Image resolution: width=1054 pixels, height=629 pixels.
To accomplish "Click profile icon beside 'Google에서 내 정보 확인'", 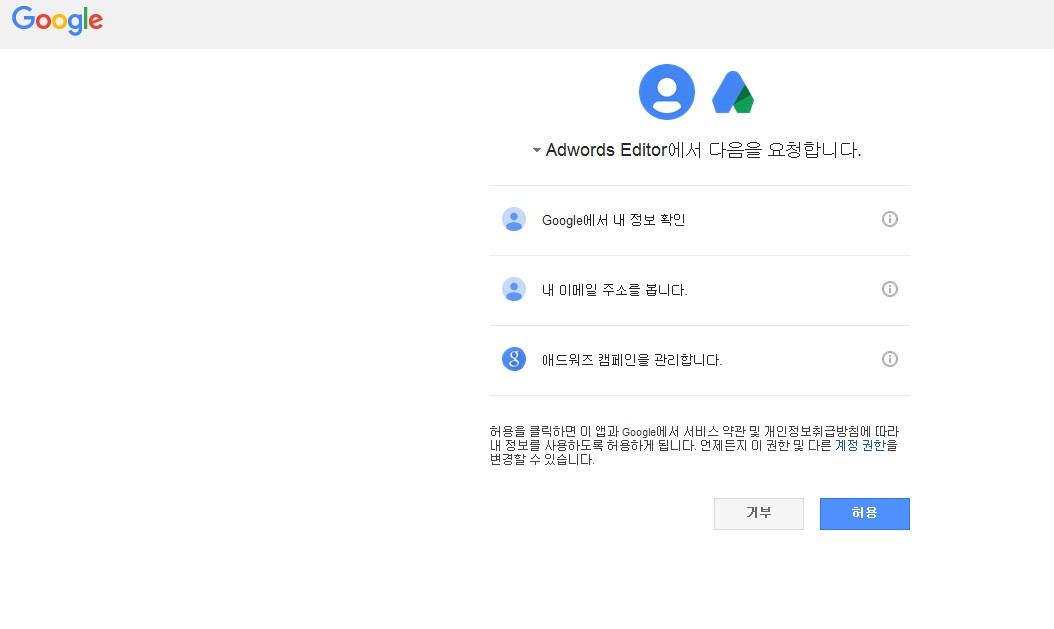I will [514, 220].
